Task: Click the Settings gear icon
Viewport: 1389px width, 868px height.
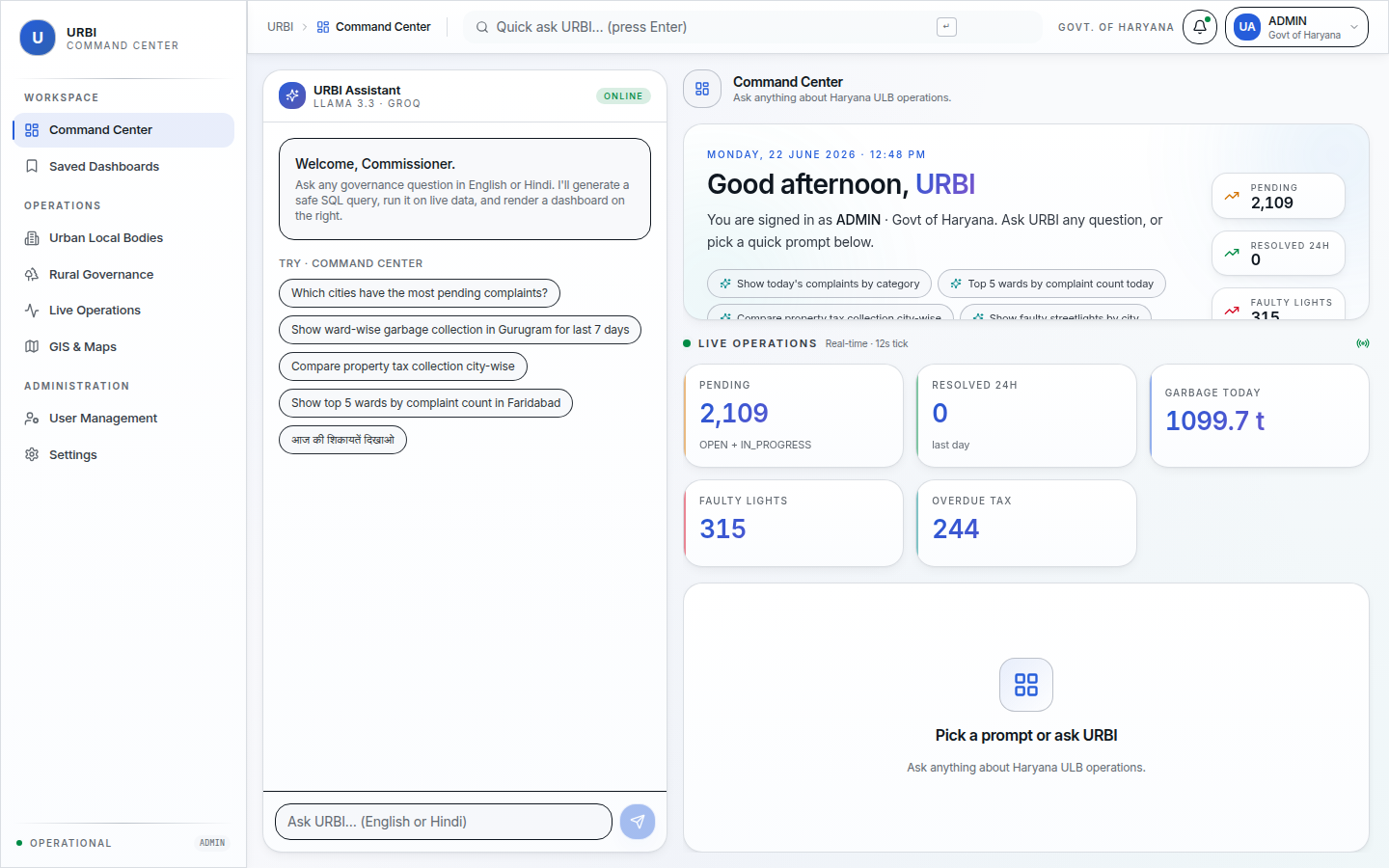Action: pyautogui.click(x=32, y=455)
